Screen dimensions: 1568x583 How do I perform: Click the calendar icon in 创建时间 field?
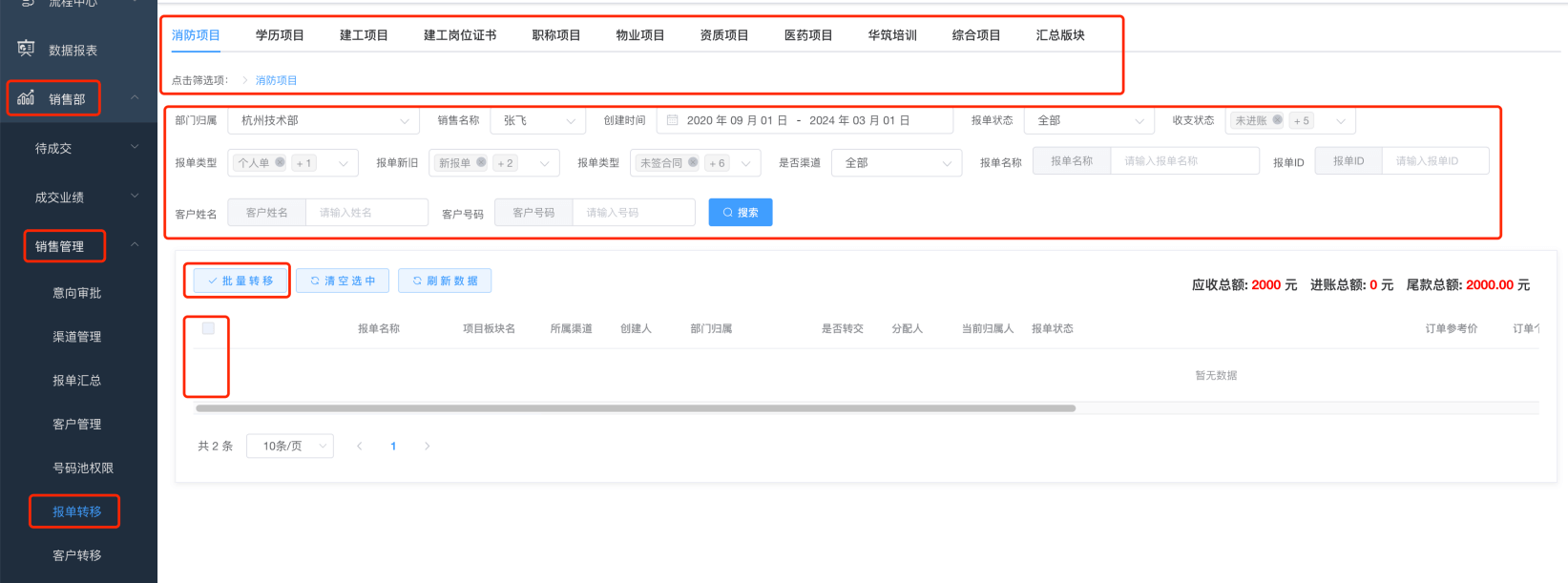coord(672,120)
